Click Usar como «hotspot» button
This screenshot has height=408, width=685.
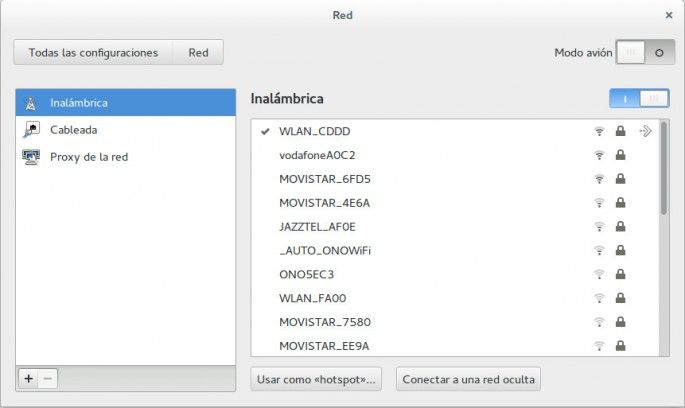(318, 379)
